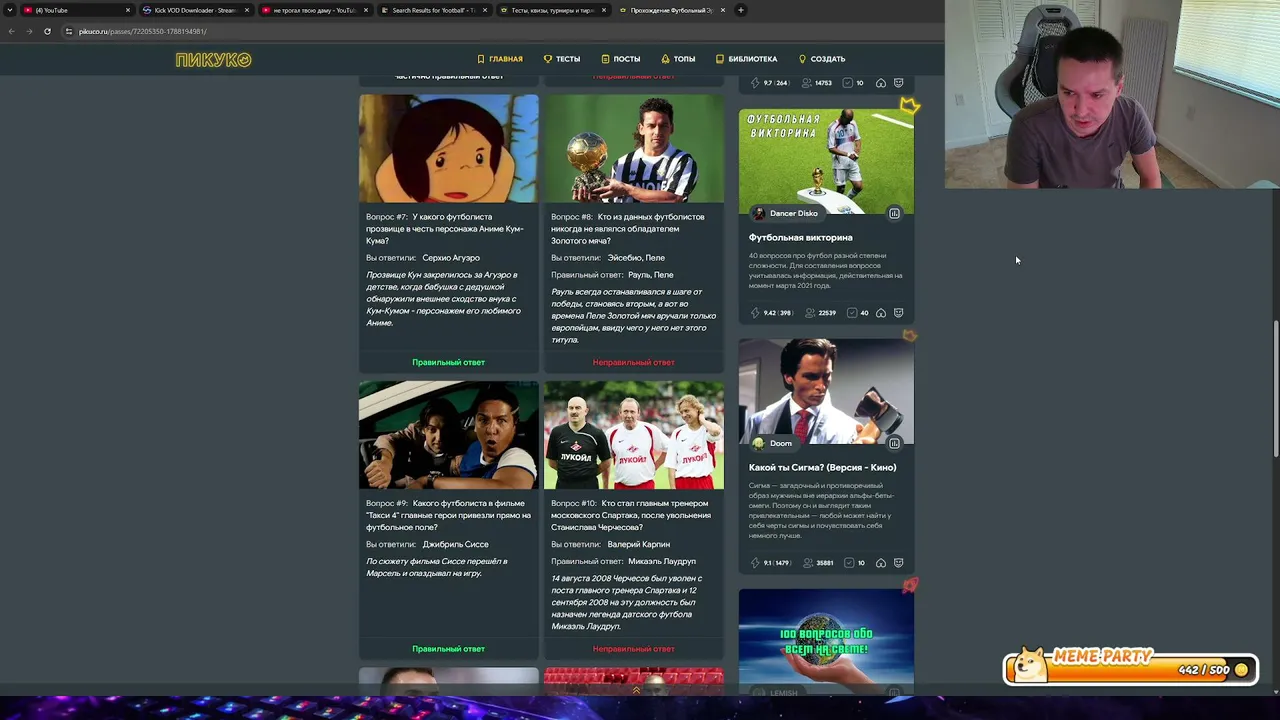Click the answer text 'Серхио Агуэро'
Viewport: 1280px width, 720px height.
451,258
